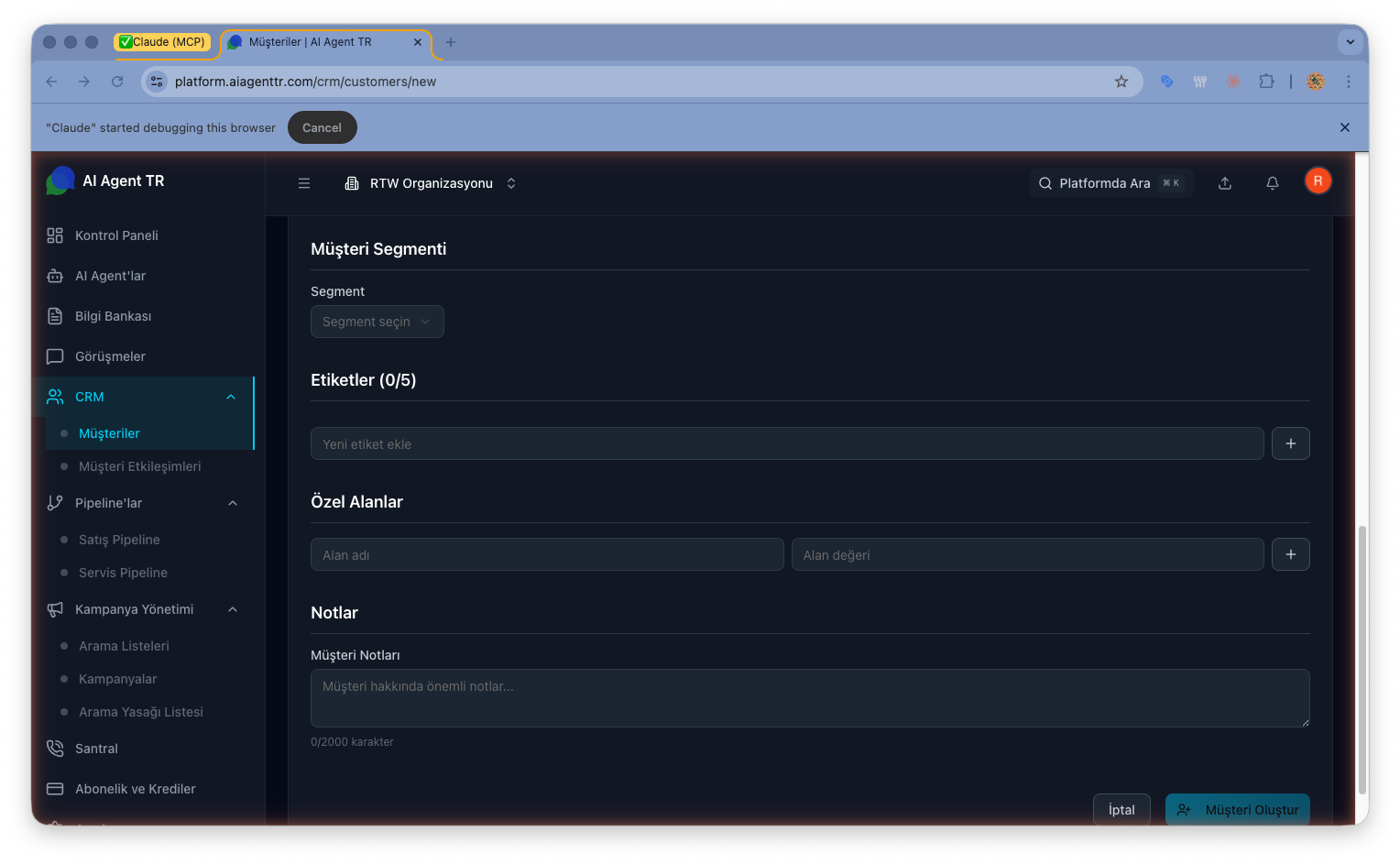Open a new browser tab
Screen dimensions: 1400x864
(451, 42)
